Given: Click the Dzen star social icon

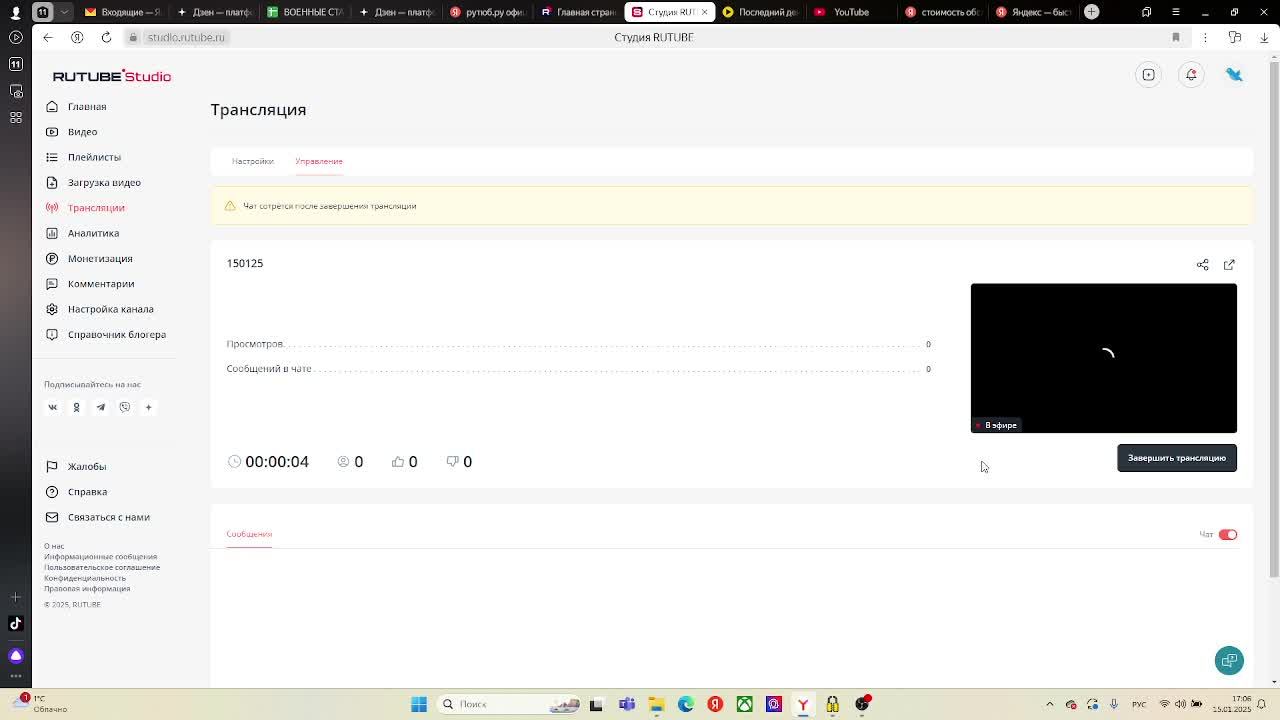Looking at the screenshot, I should [x=148, y=407].
